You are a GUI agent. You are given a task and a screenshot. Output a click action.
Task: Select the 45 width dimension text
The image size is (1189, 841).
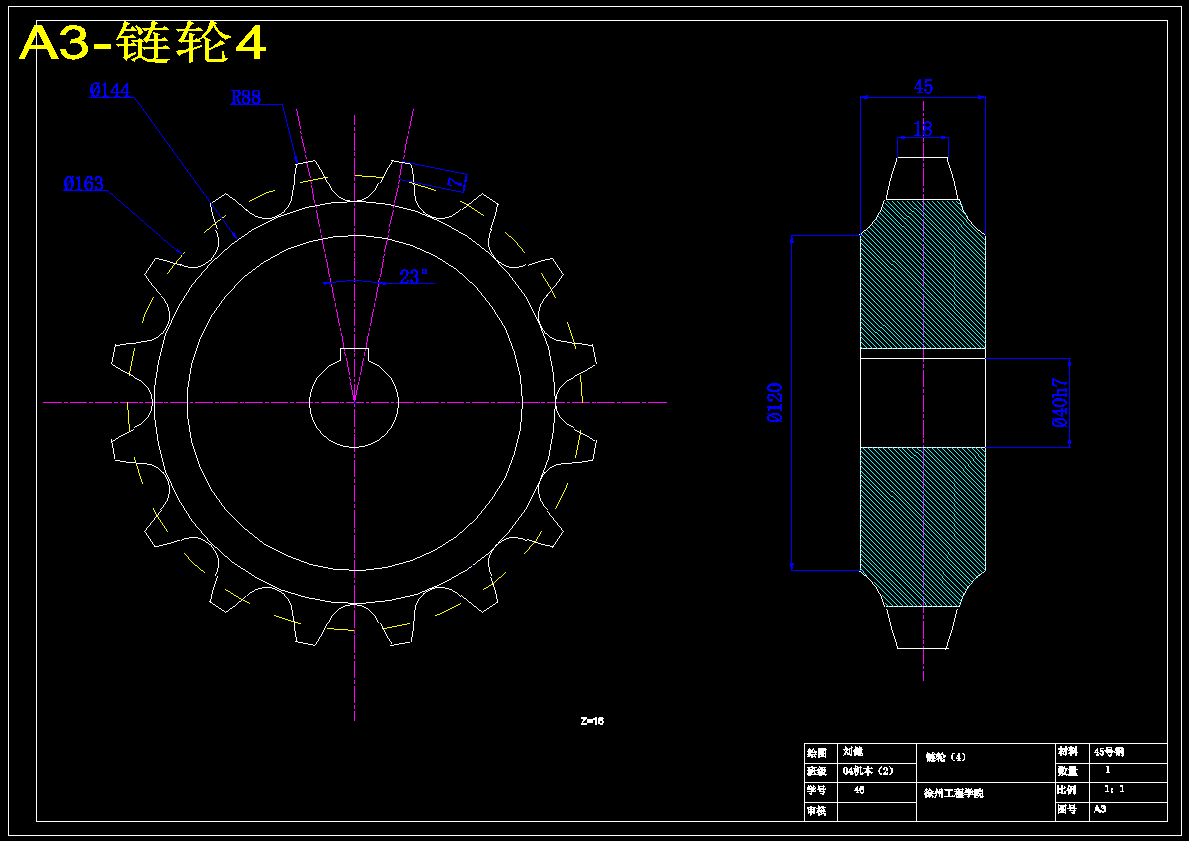(923, 86)
